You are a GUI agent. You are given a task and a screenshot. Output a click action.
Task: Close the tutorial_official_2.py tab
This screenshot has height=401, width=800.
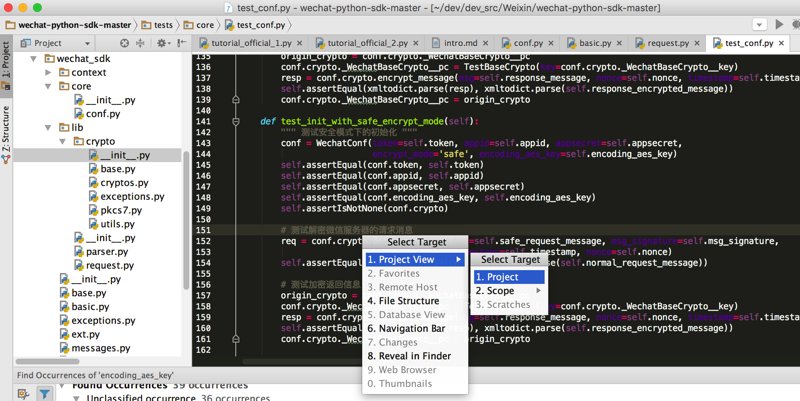(415, 43)
